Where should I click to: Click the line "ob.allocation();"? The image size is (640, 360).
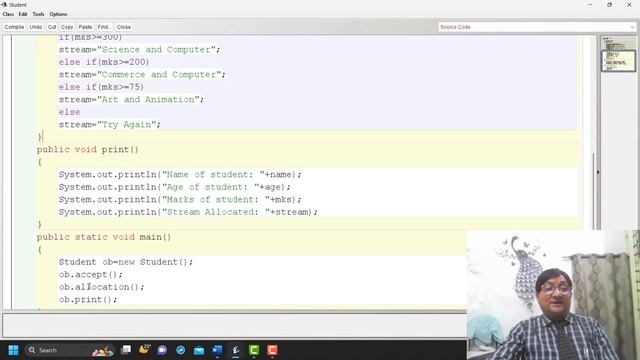[101, 287]
